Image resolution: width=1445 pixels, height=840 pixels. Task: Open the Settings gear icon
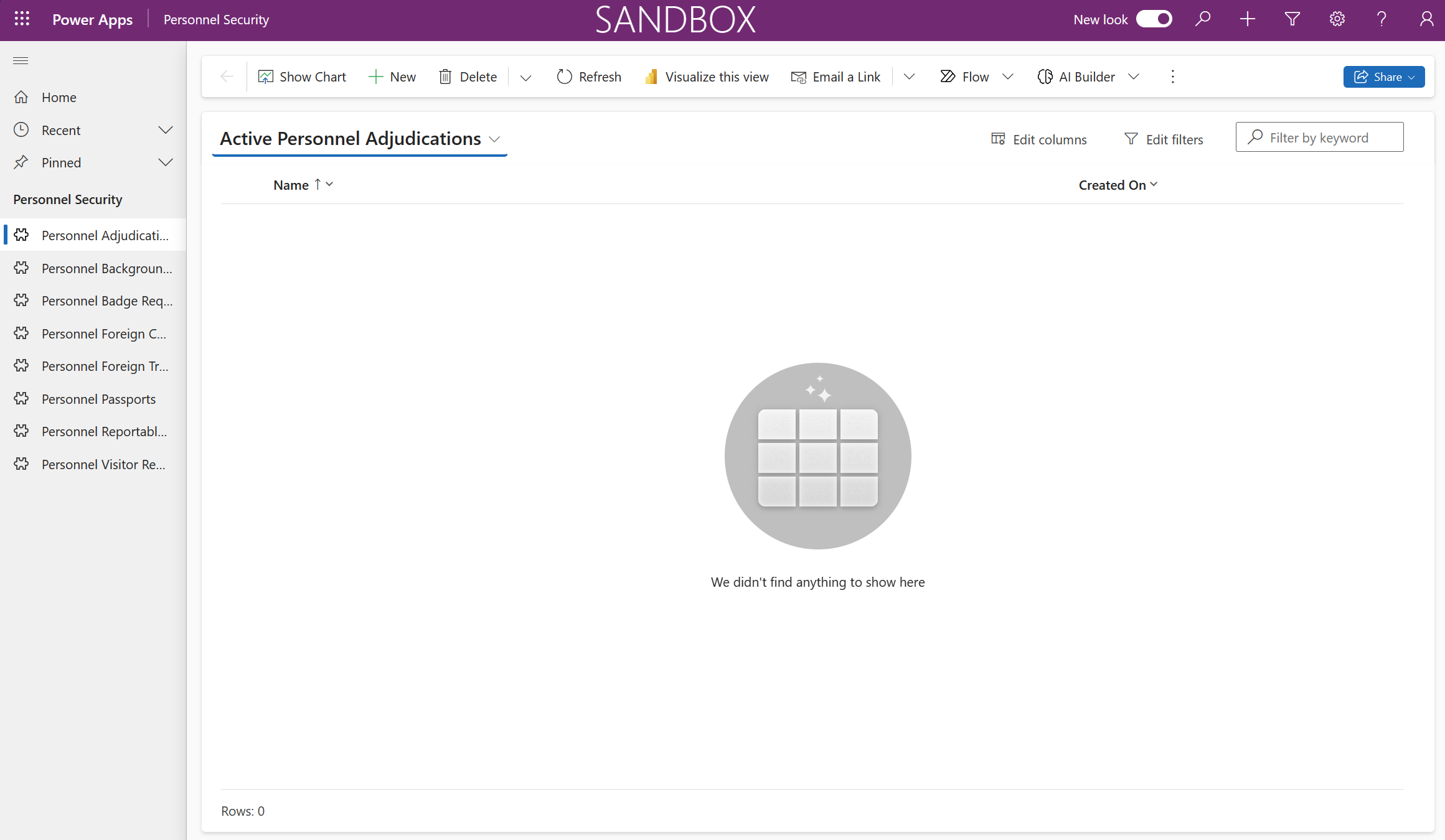click(x=1337, y=19)
